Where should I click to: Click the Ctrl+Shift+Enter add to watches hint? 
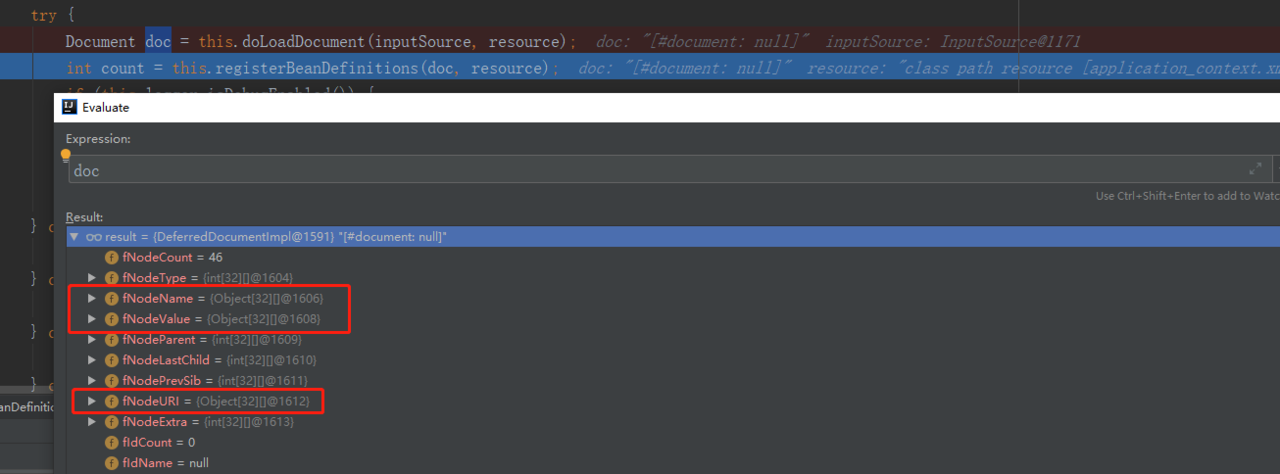tap(1187, 196)
